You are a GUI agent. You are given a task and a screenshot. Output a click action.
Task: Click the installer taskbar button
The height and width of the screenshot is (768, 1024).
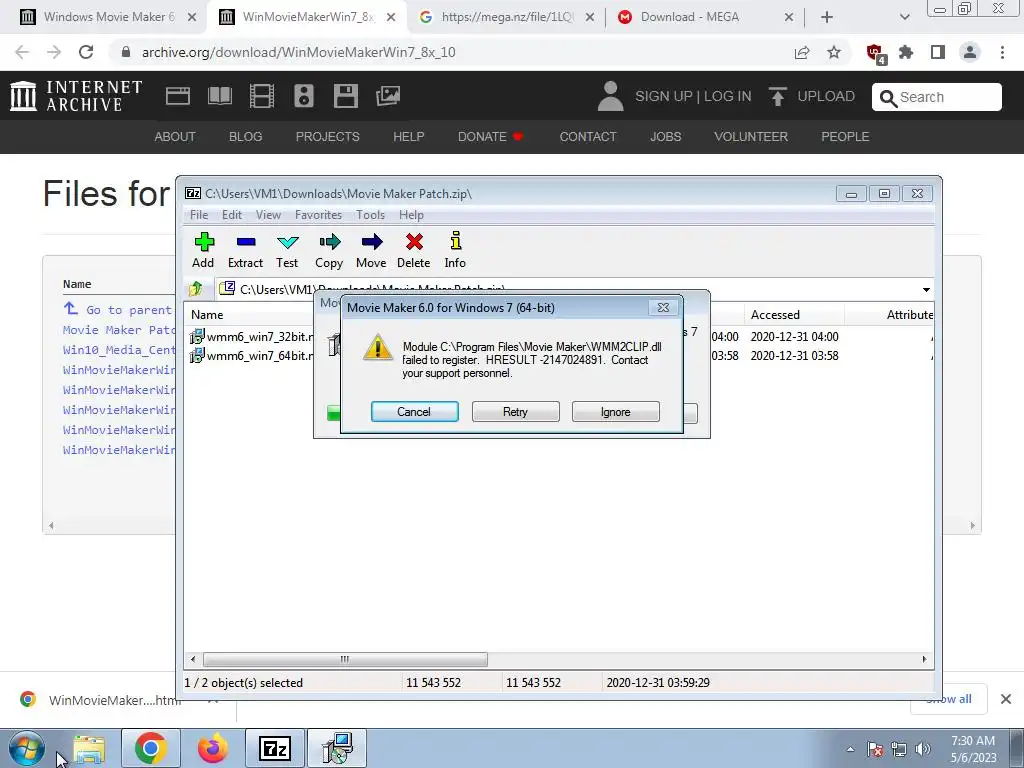point(337,748)
